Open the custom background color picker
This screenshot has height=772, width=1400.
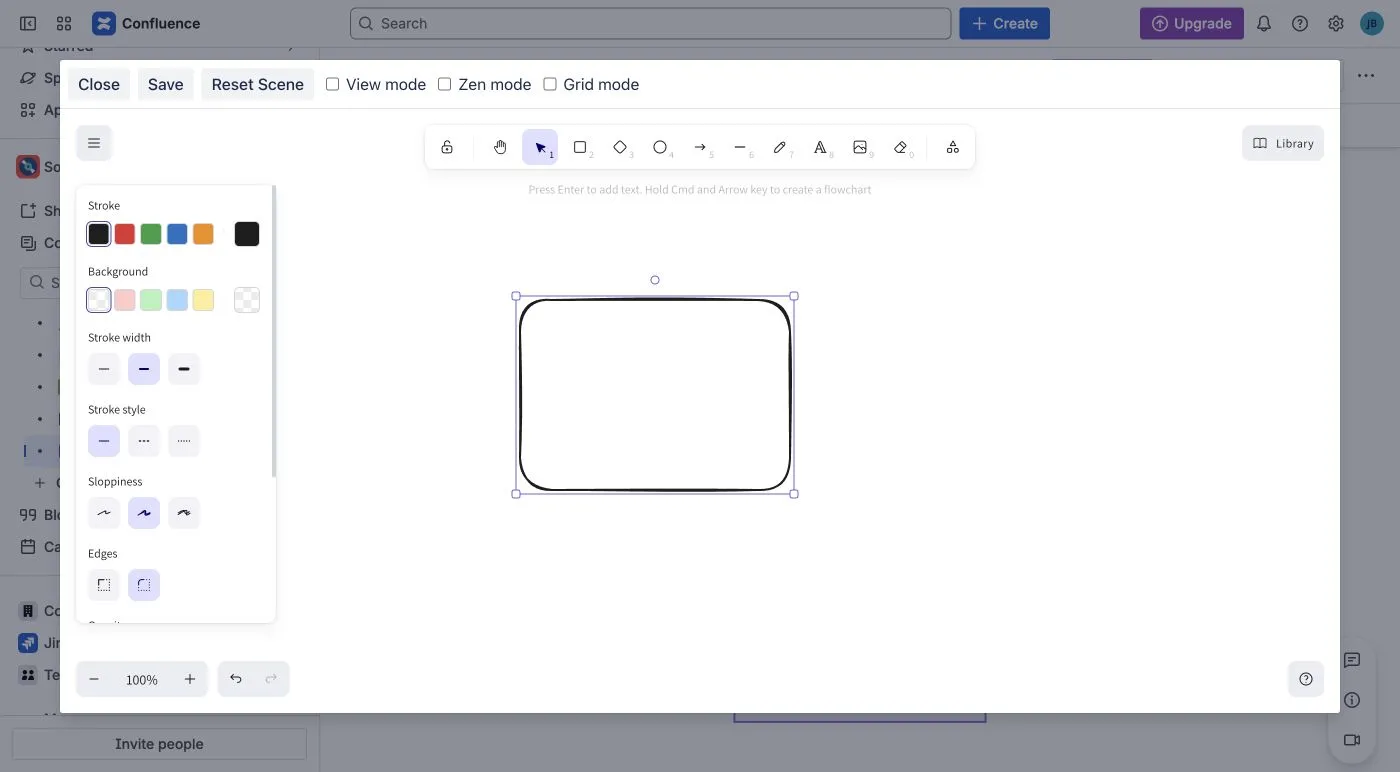(247, 300)
